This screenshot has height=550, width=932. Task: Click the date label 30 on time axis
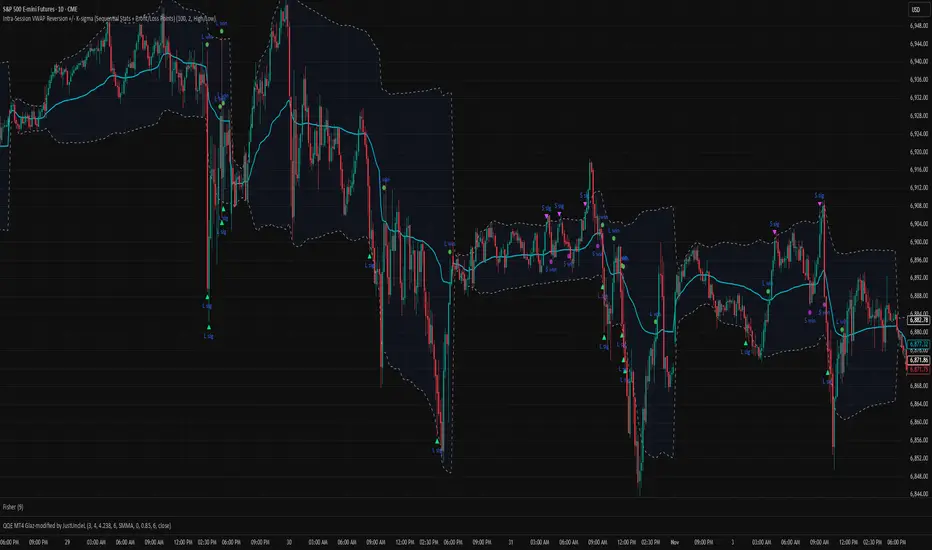pos(289,542)
